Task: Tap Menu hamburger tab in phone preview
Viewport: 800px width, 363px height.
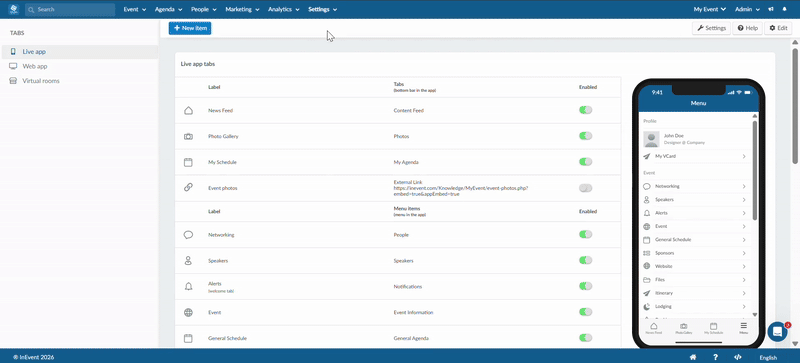Action: tap(743, 328)
